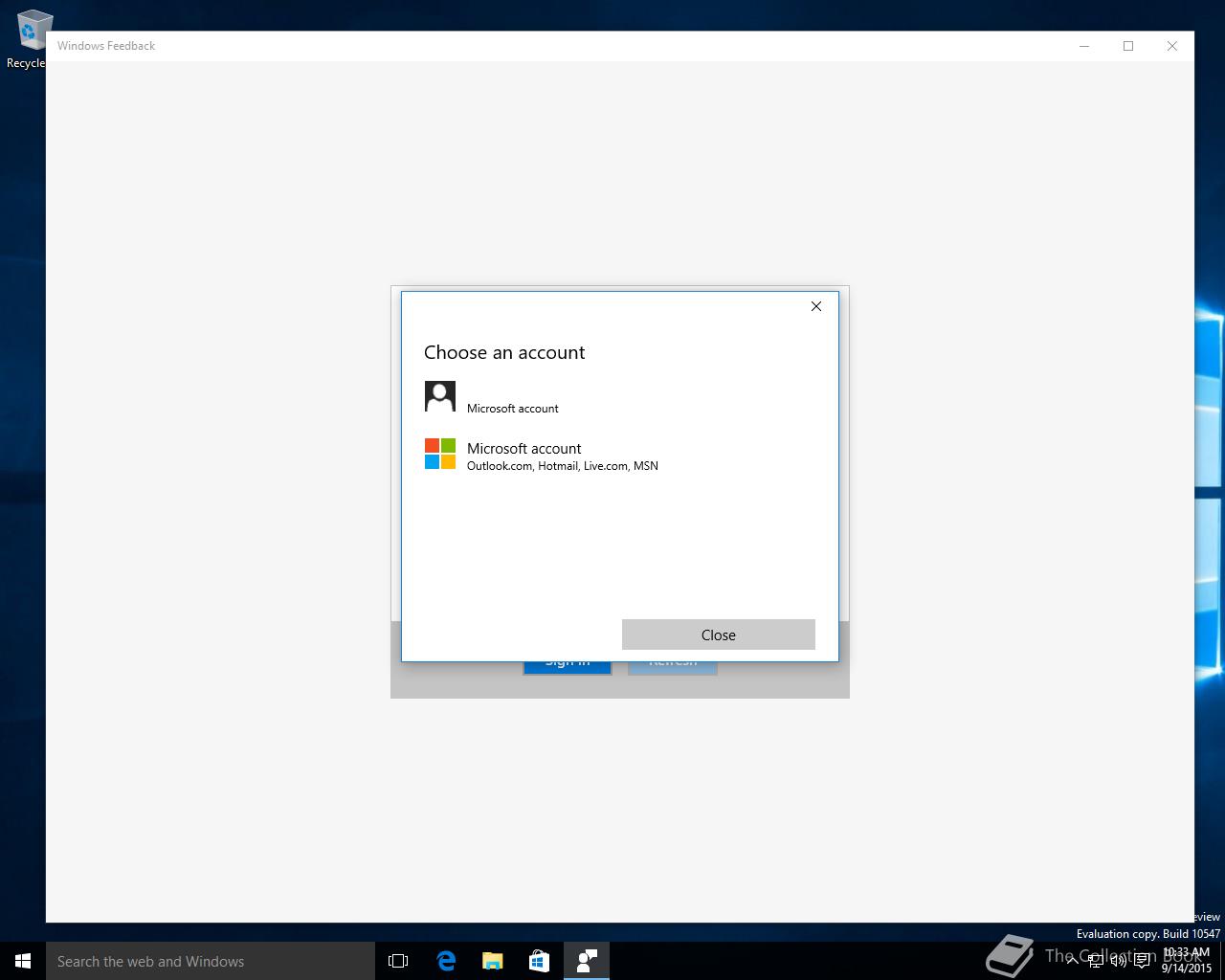Dismiss the Choose an account dialog with X

click(816, 306)
